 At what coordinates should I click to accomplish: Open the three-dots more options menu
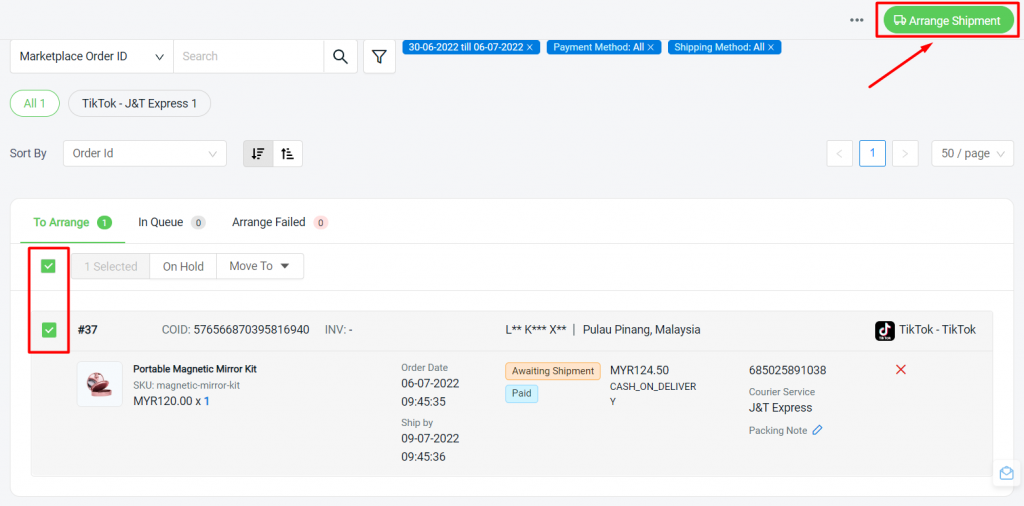857,20
